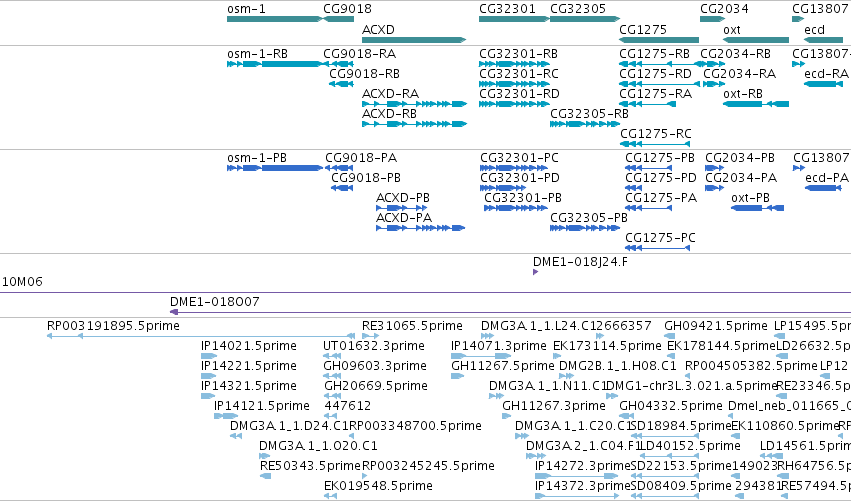
Task: Select EST SD18984.5prime
Action: pyautogui.click(x=665, y=436)
